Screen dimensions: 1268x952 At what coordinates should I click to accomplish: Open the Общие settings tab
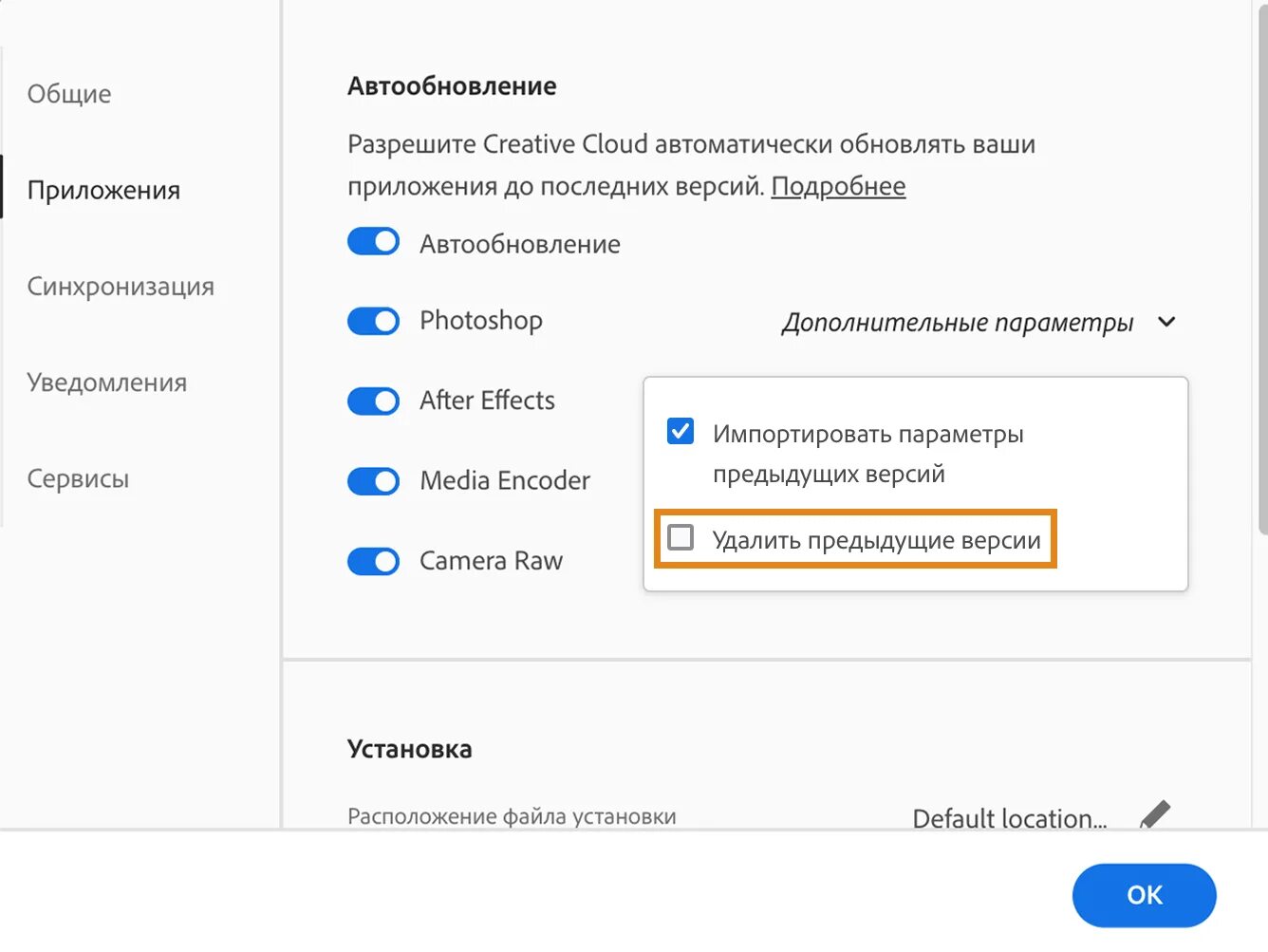pos(69,93)
